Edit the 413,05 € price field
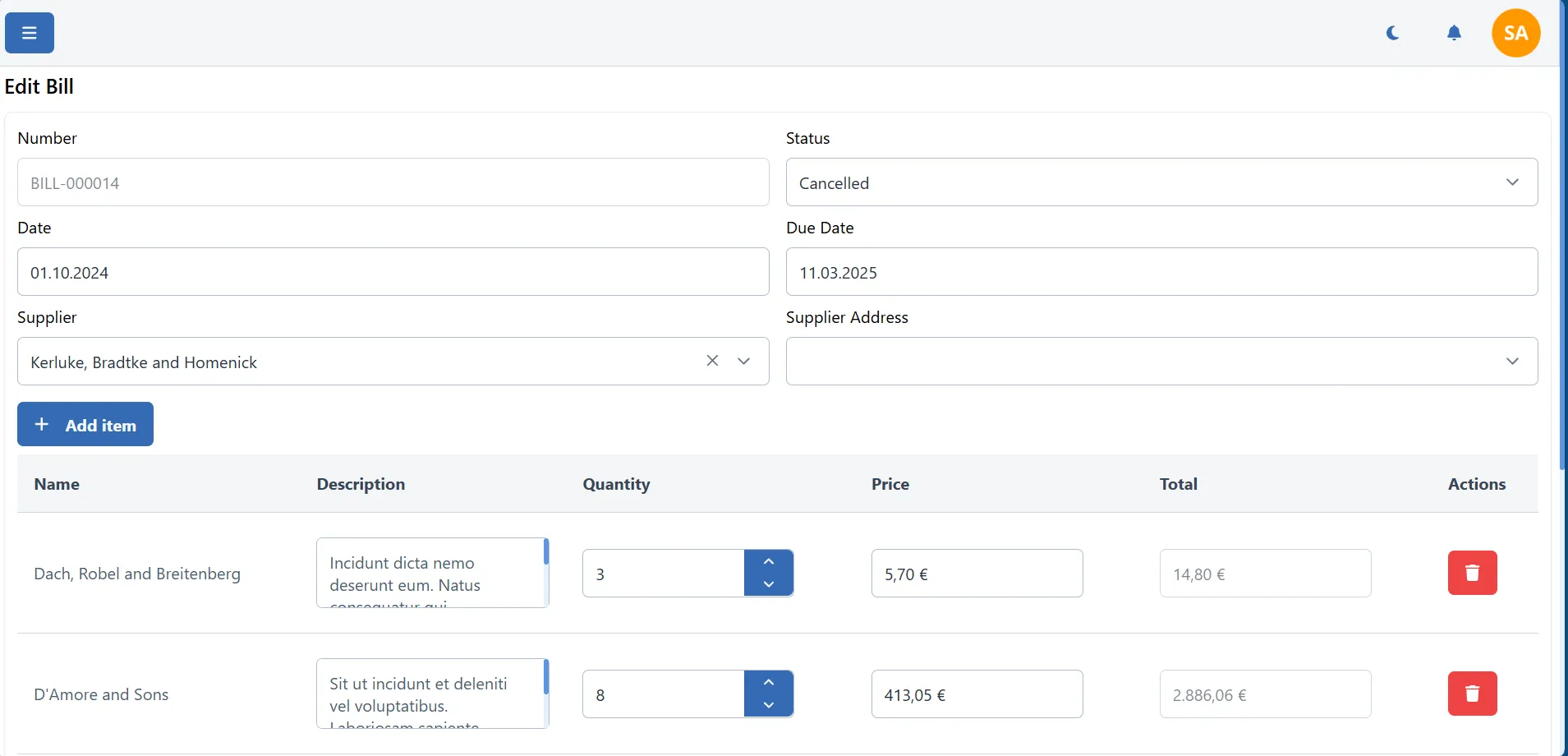The image size is (1568, 756). click(977, 694)
